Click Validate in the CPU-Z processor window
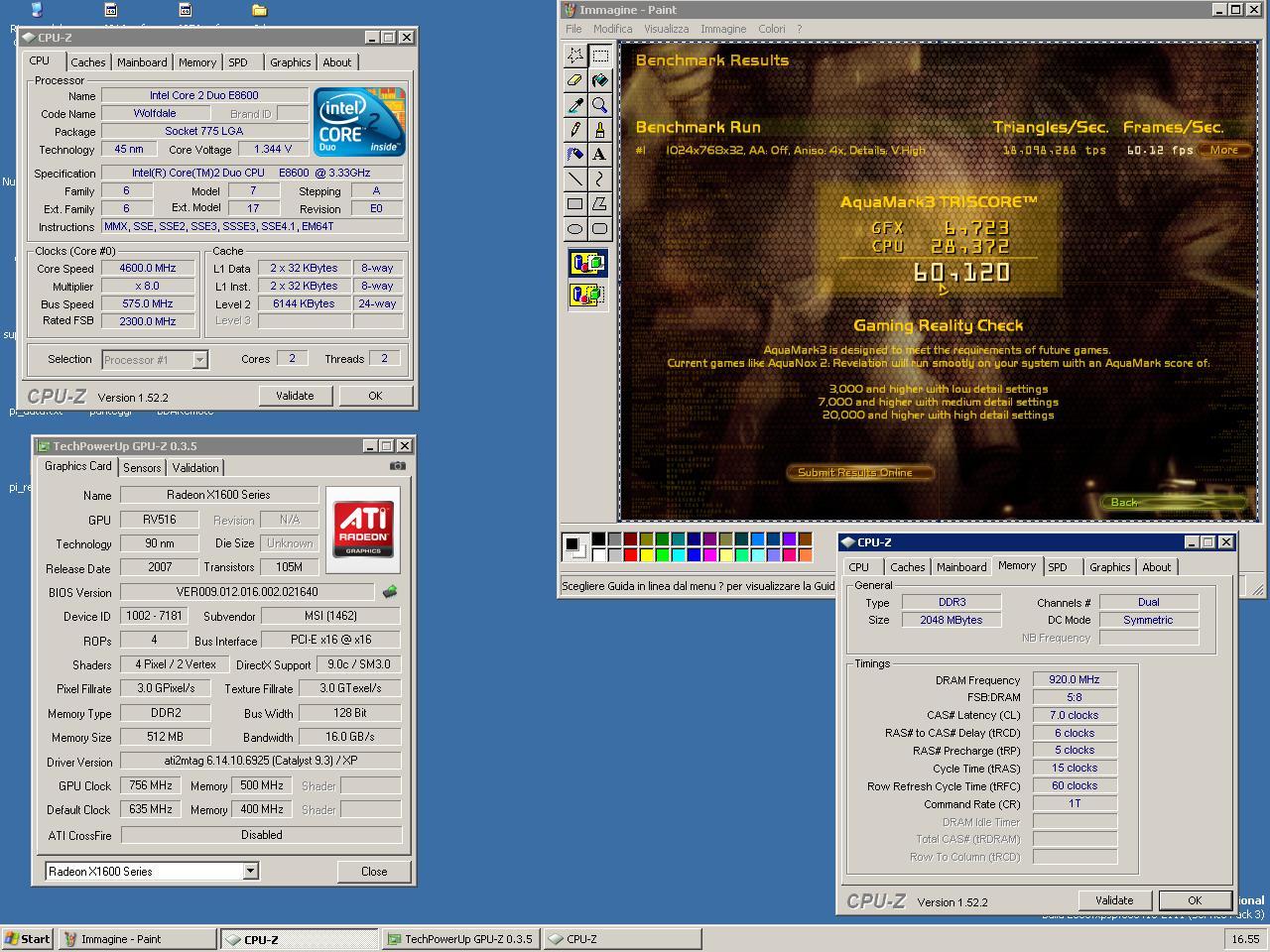This screenshot has height=952, width=1270. coord(295,395)
